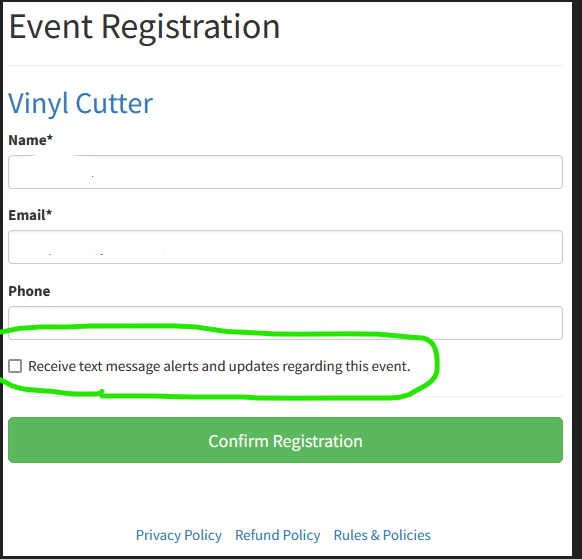Tick the text message alerts checkbox
The image size is (582, 559).
[15, 366]
